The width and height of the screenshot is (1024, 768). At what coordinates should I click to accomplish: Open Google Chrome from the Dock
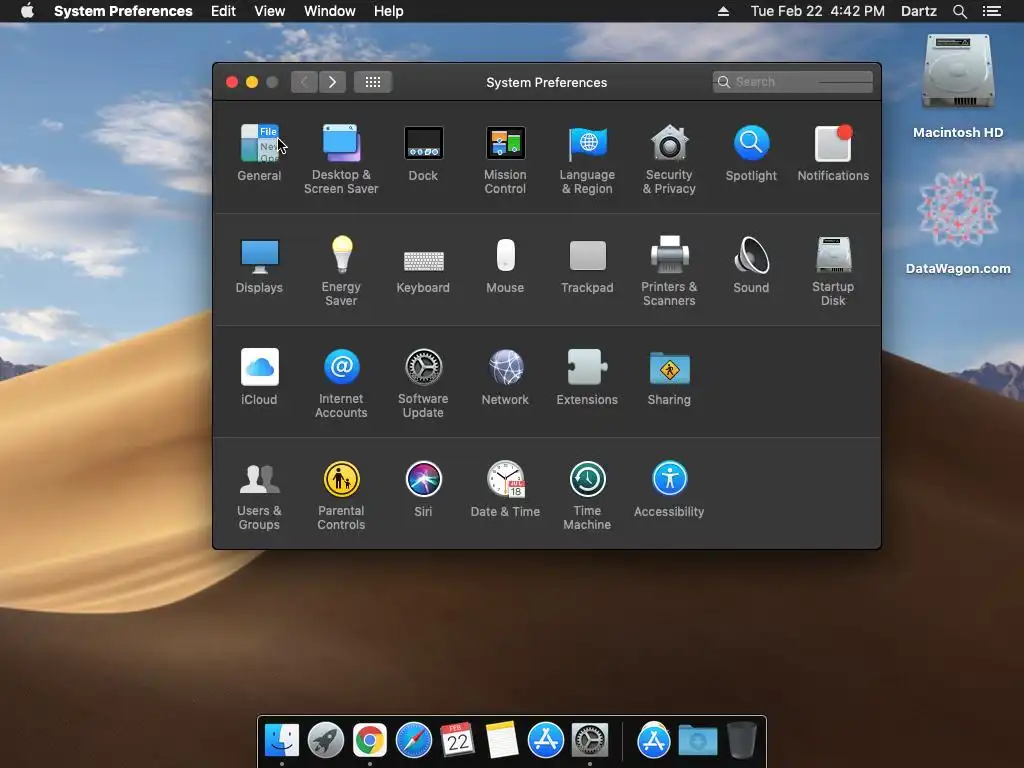[x=370, y=740]
